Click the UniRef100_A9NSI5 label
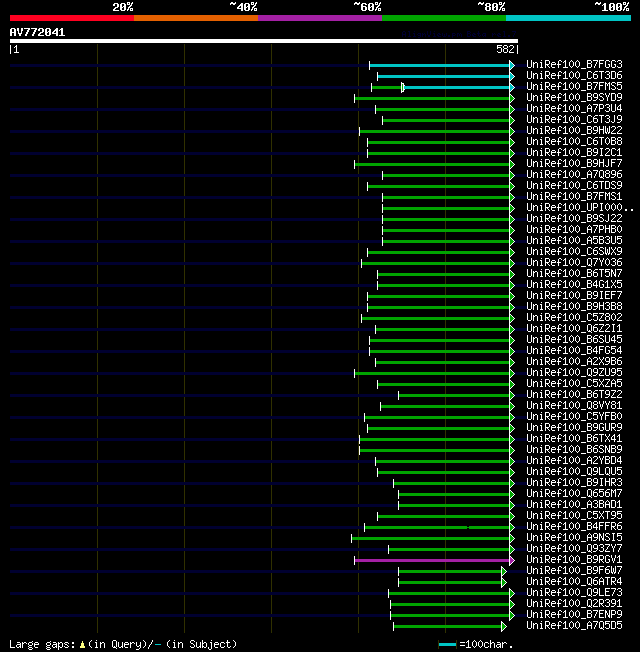This screenshot has height=652, width=640. [574, 538]
